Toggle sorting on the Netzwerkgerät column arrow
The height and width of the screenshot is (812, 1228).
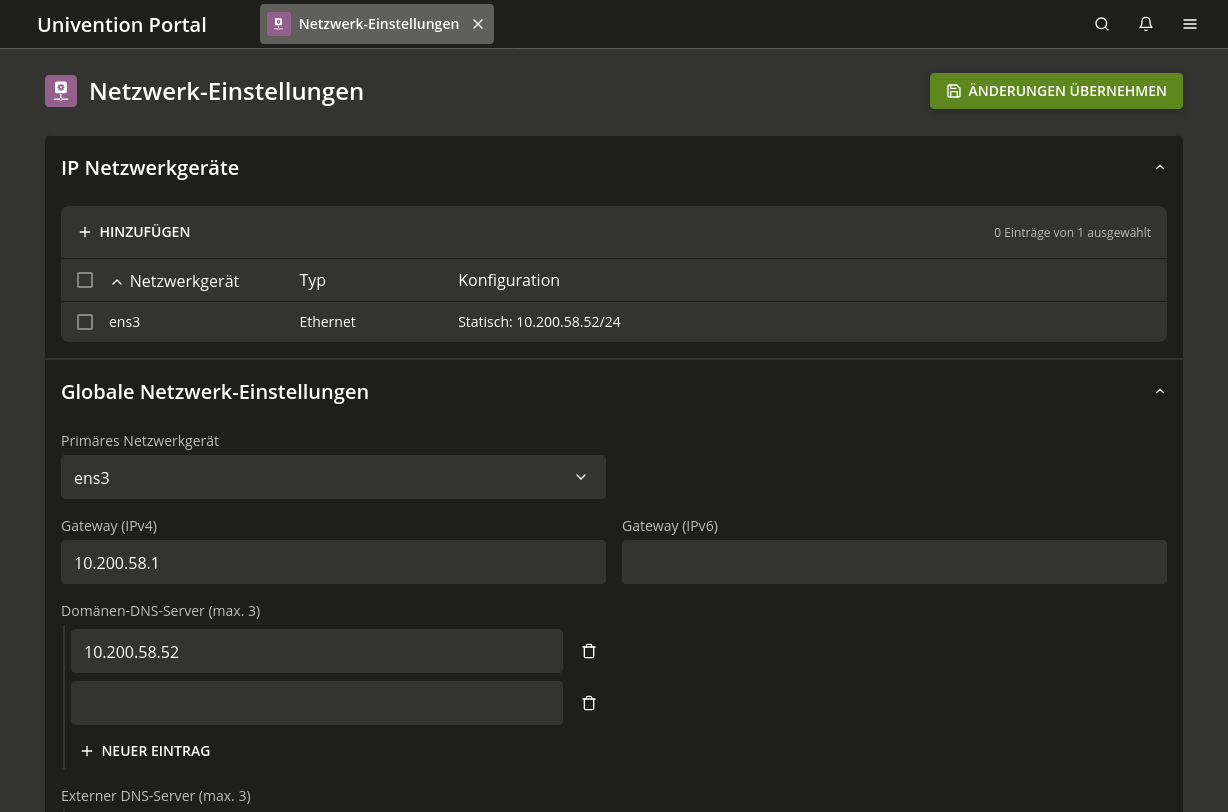pos(117,281)
